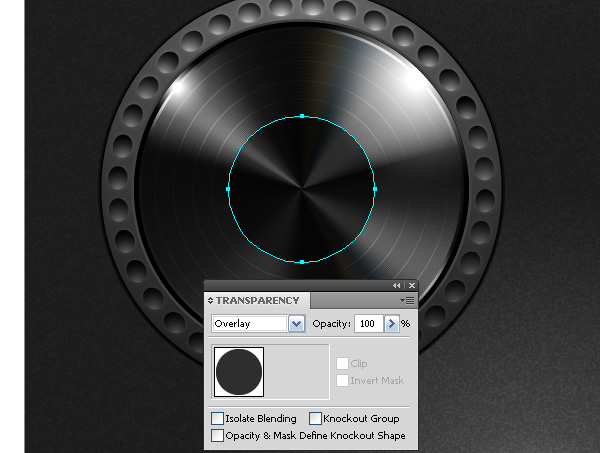Click the top anchor point of selected circle
The image size is (600, 453).
pos(302,116)
